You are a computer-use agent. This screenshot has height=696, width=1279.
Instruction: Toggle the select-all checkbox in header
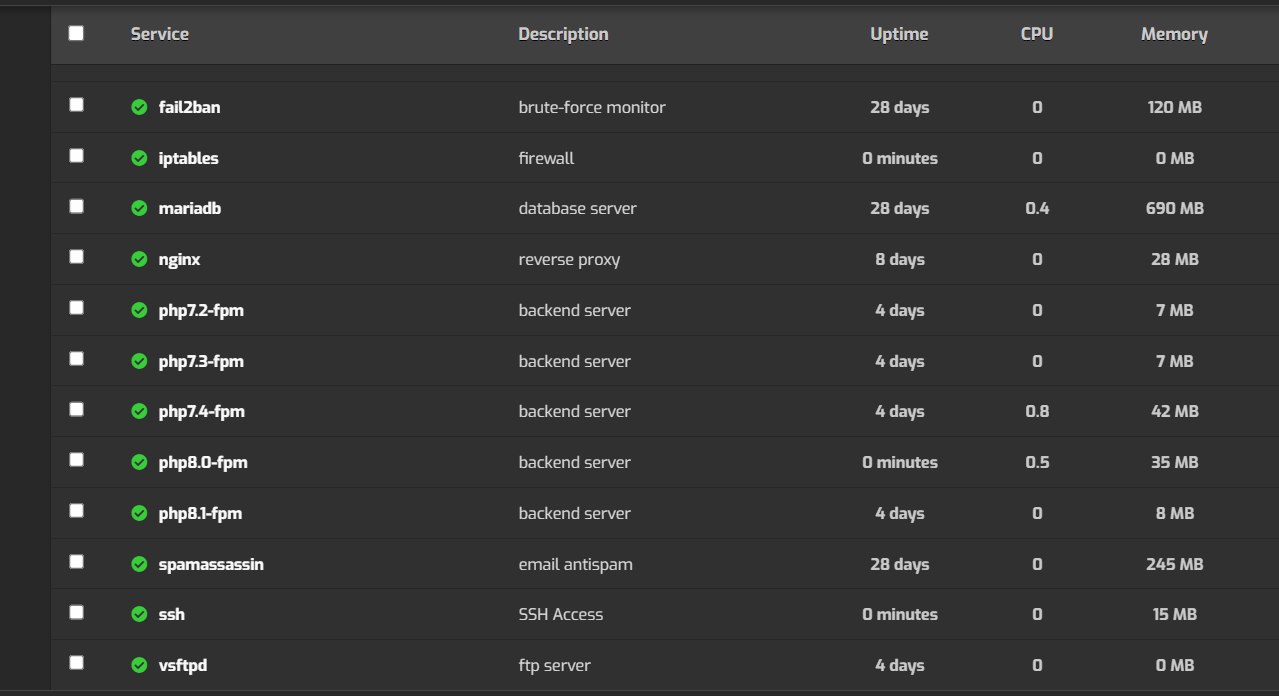click(x=76, y=33)
